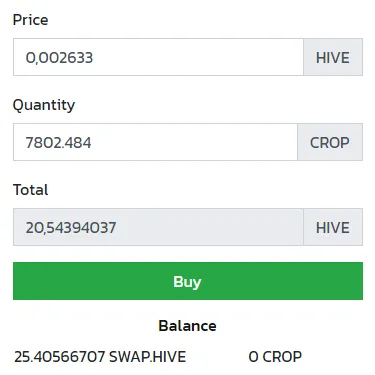Click the HIVE unit box beside Price

[x=333, y=57]
